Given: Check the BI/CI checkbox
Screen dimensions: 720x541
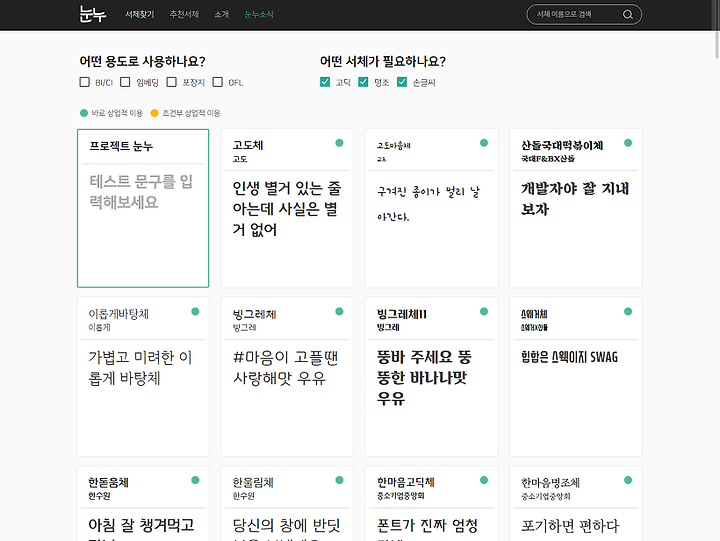Looking at the screenshot, I should [84, 82].
